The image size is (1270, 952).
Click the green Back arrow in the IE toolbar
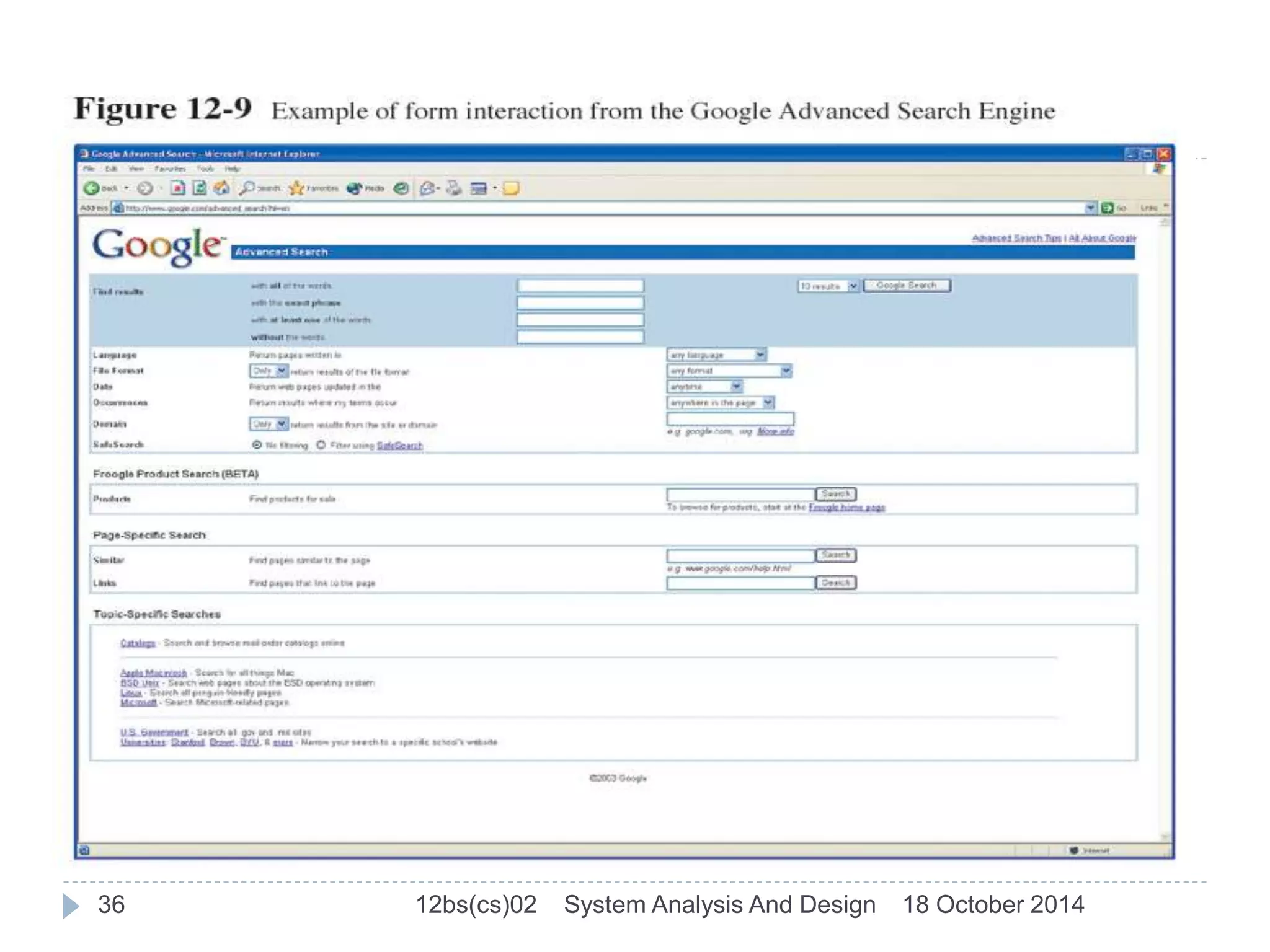[x=92, y=188]
